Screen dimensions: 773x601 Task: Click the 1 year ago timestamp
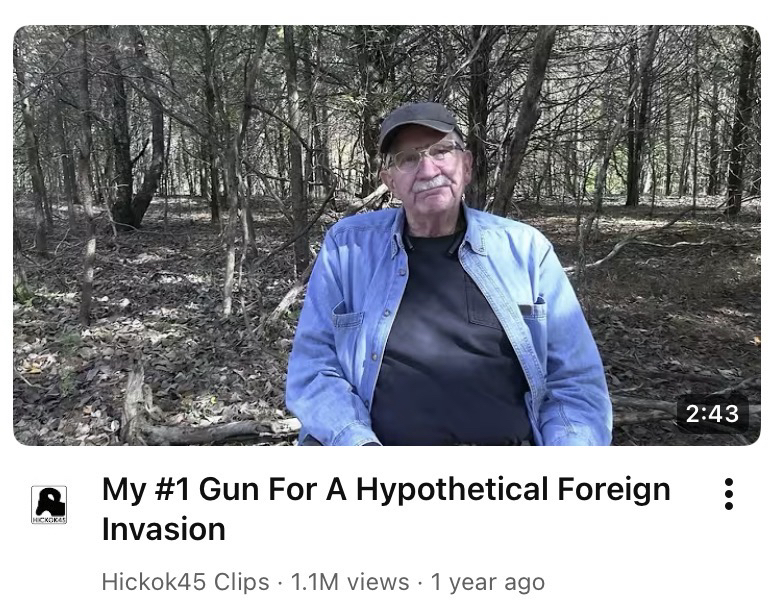tap(488, 582)
